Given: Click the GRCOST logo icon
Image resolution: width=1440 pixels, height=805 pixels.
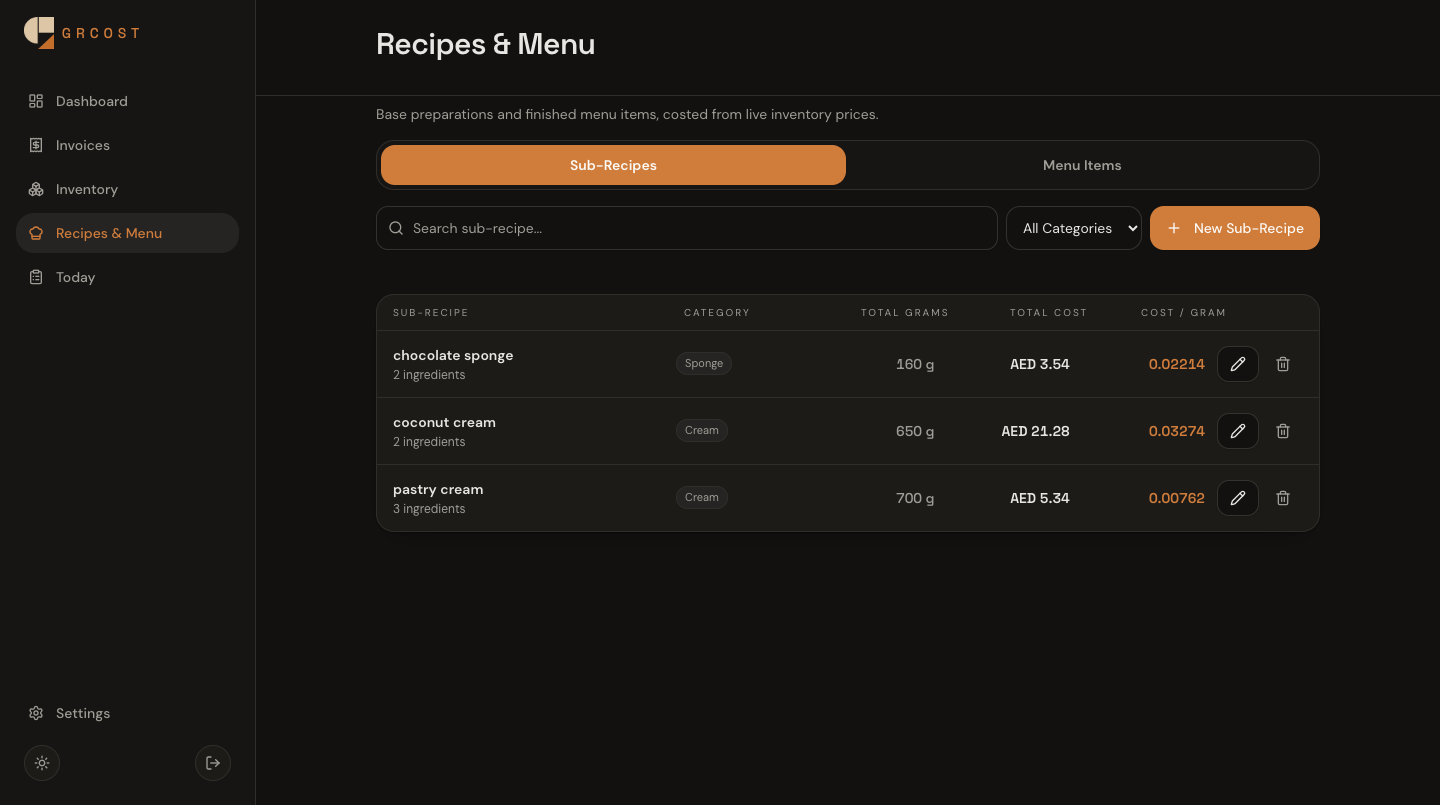Looking at the screenshot, I should 39,32.
